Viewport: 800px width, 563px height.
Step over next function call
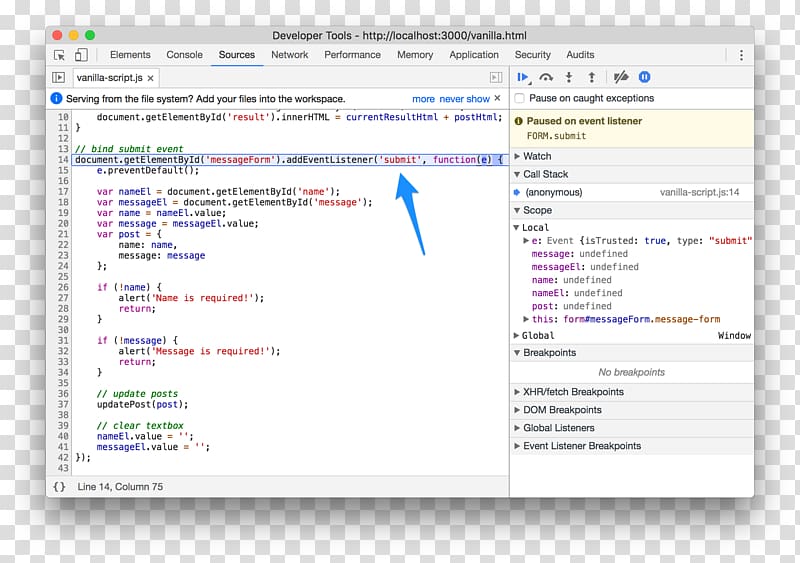point(546,77)
